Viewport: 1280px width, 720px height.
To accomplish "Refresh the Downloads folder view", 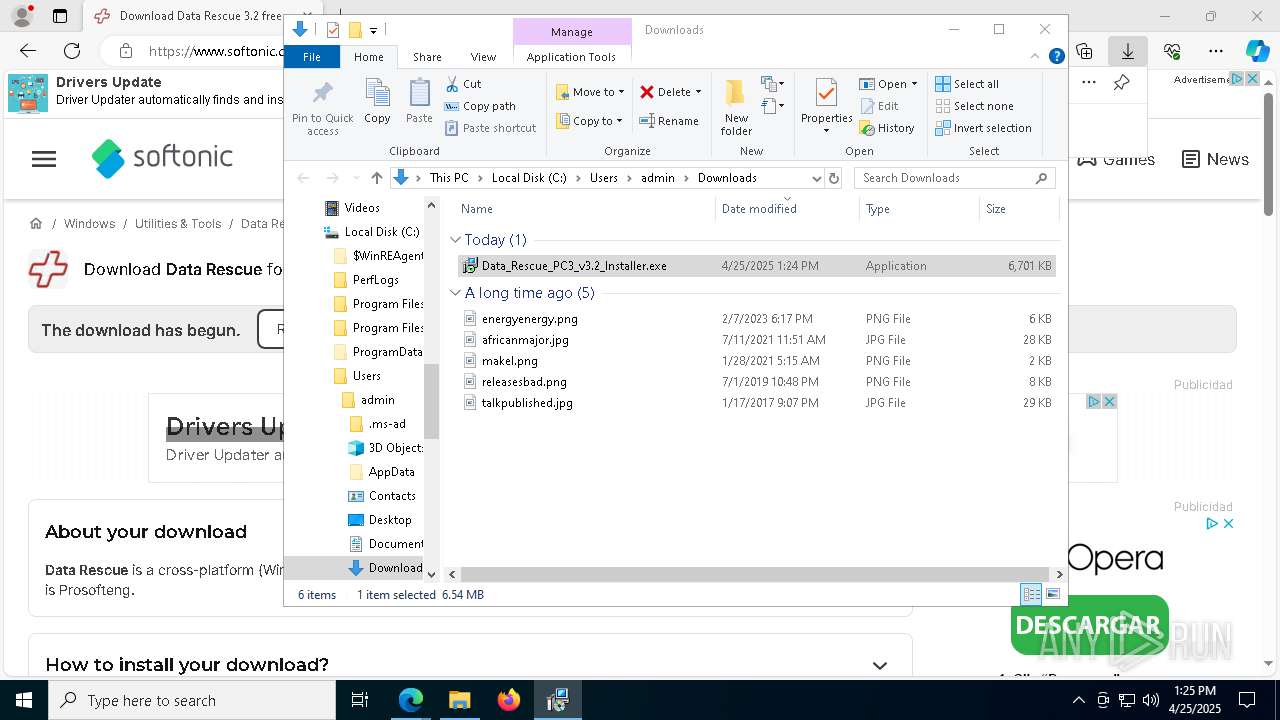I will [x=834, y=178].
